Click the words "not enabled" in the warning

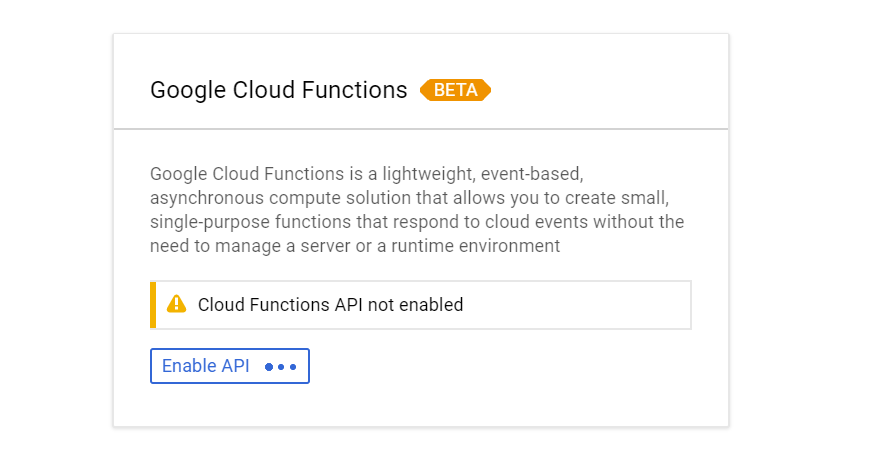coord(415,305)
